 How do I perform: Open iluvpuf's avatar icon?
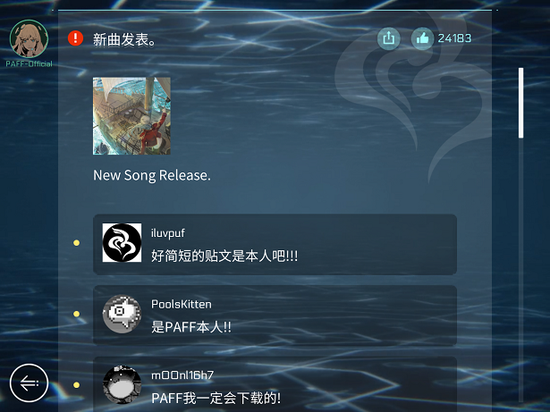pyautogui.click(x=122, y=243)
